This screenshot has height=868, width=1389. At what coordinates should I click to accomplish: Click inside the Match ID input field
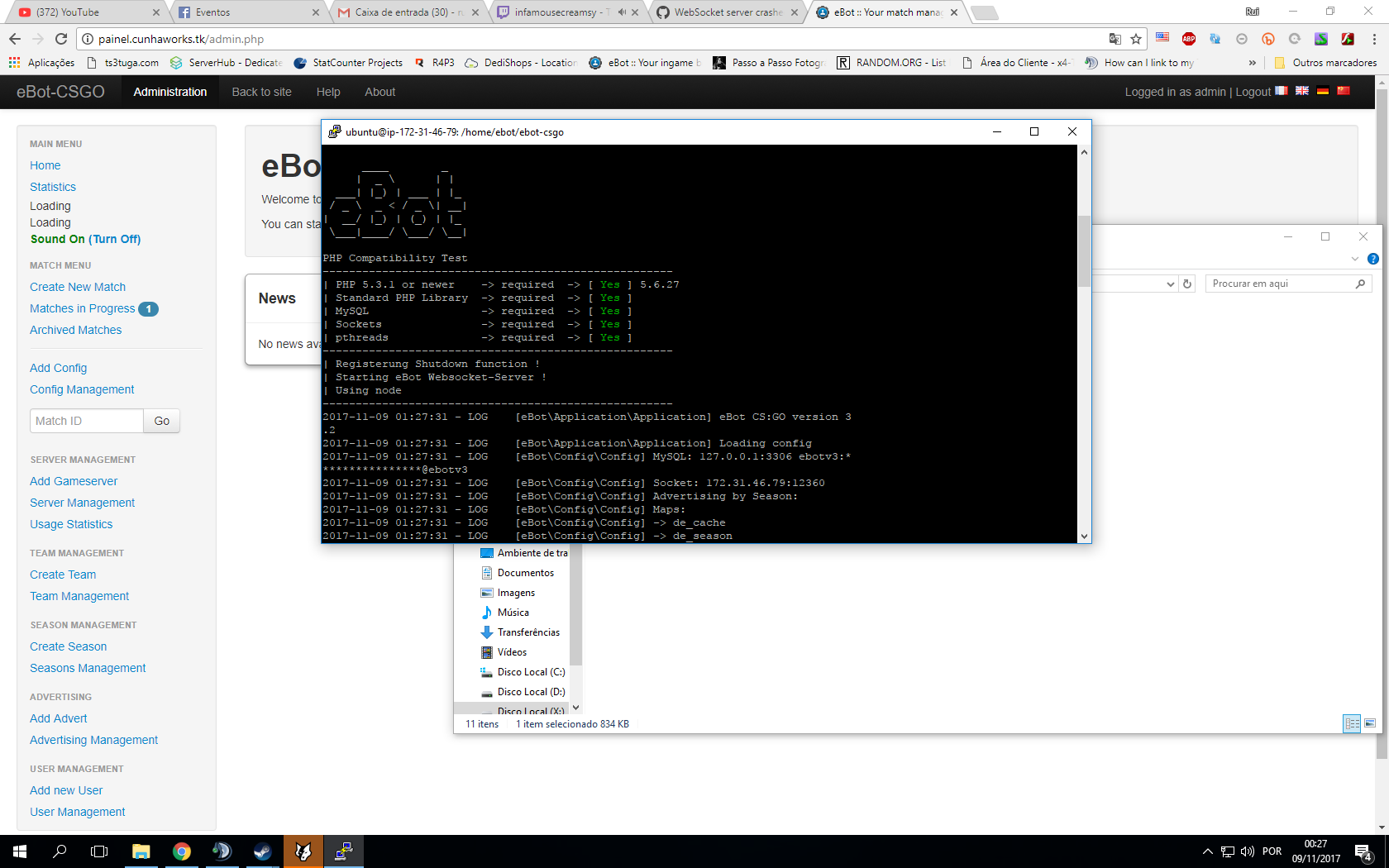(x=85, y=421)
